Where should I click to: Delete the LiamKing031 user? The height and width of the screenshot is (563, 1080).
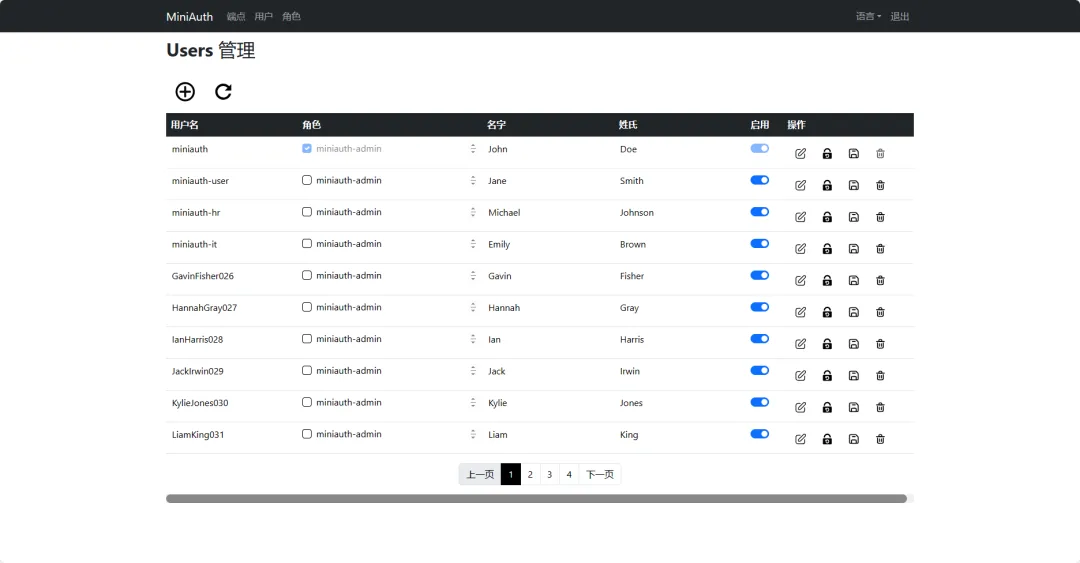(880, 439)
